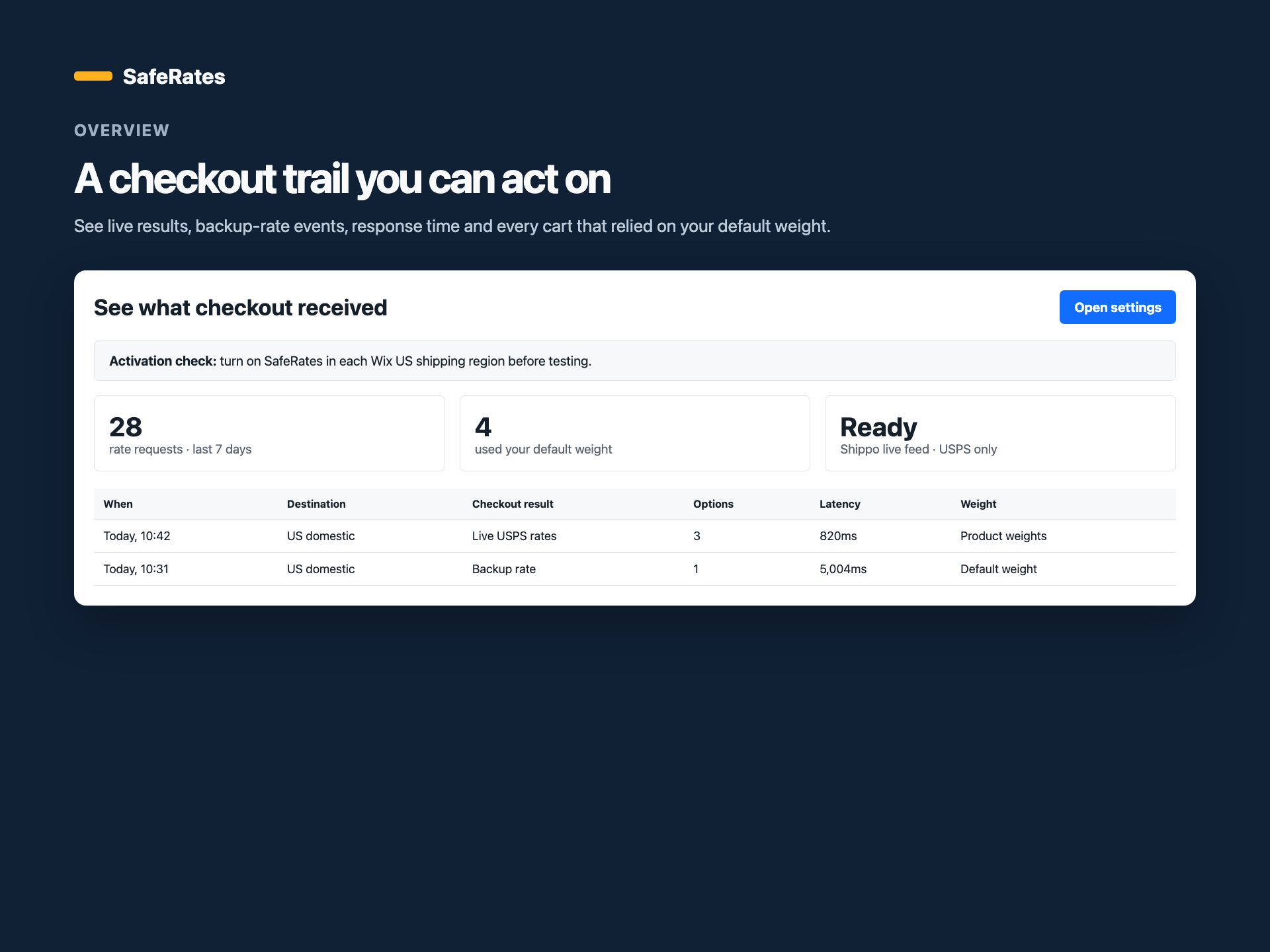The image size is (1270, 952).
Task: Sort by the Destination column header
Action: [316, 504]
